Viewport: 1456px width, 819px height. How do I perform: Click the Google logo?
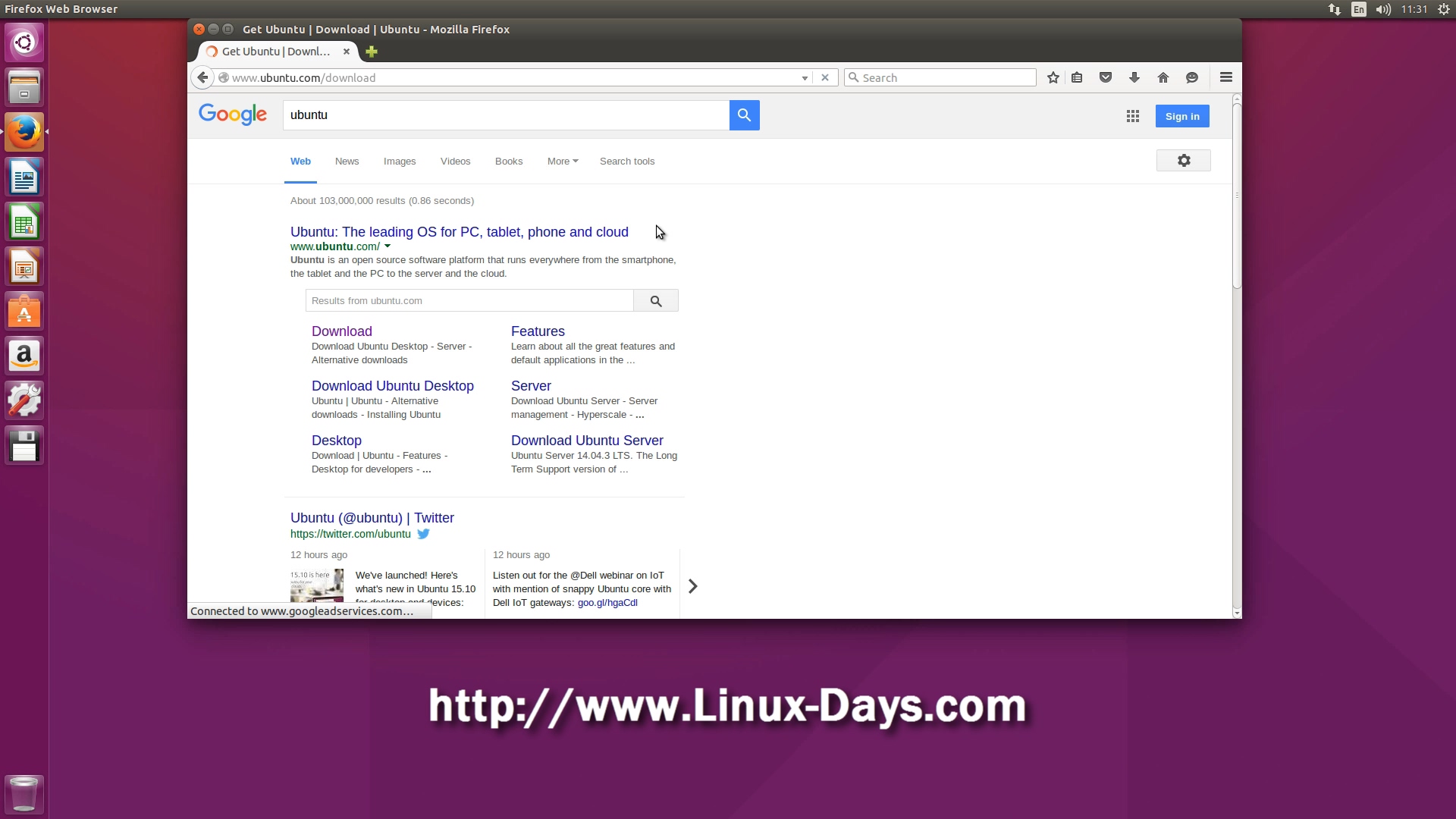(233, 115)
